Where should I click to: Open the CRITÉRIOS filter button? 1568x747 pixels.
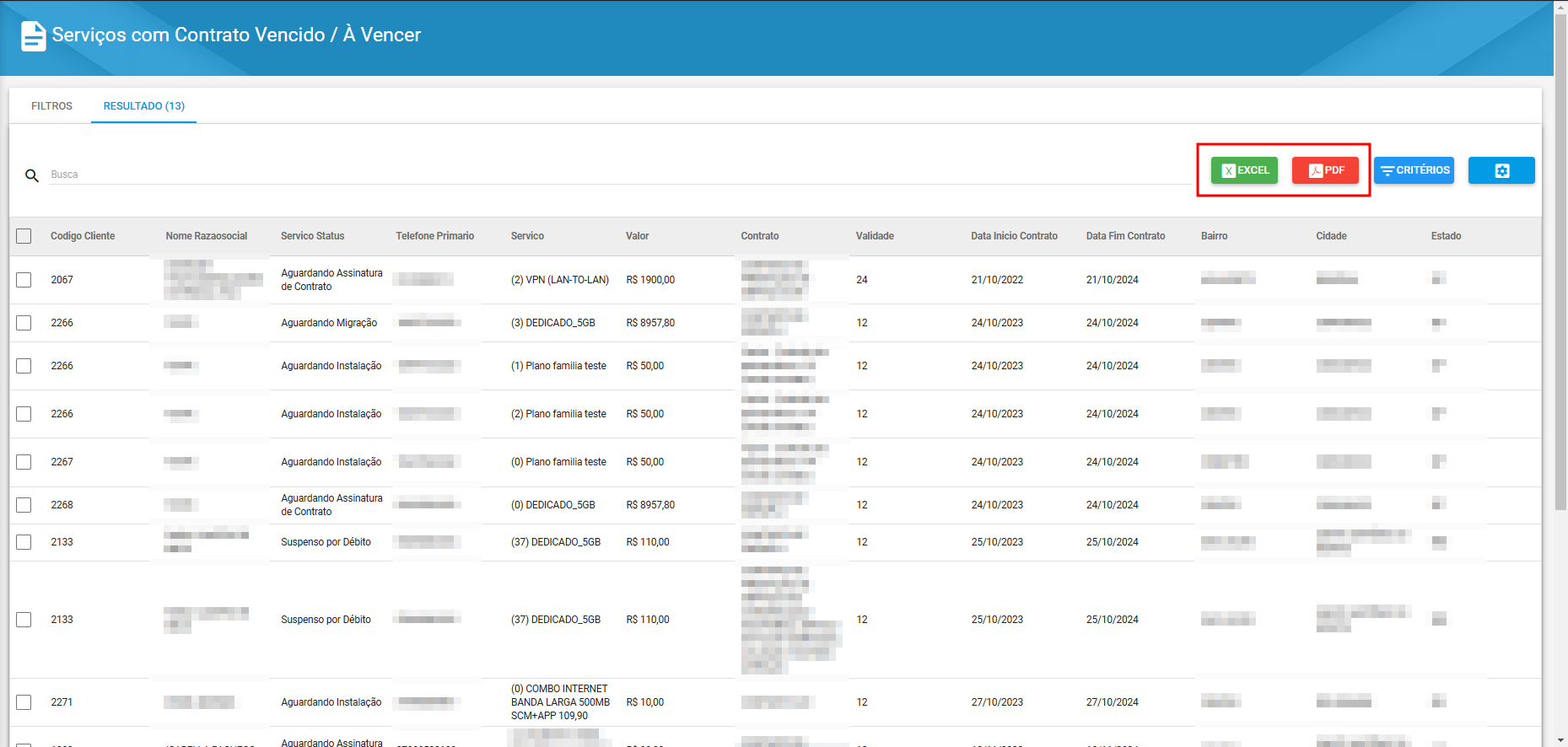pos(1414,170)
